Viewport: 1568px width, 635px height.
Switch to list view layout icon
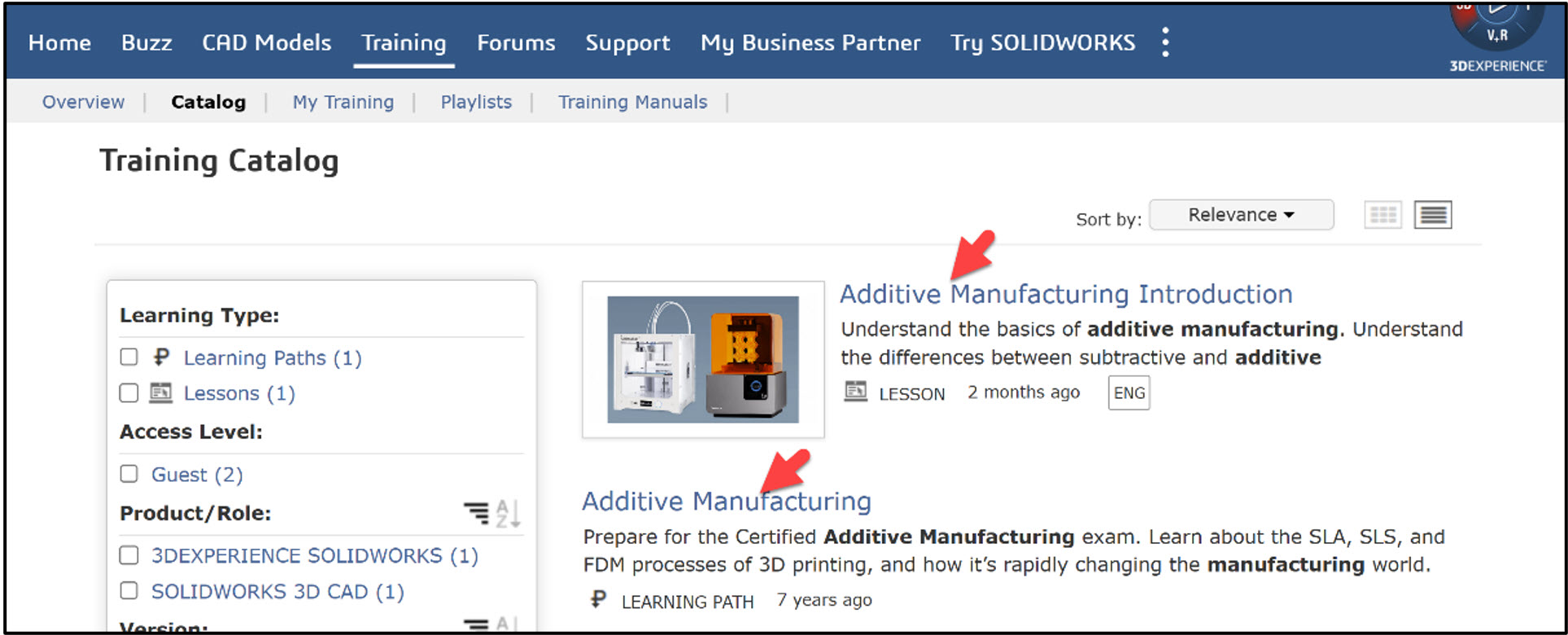(1433, 215)
